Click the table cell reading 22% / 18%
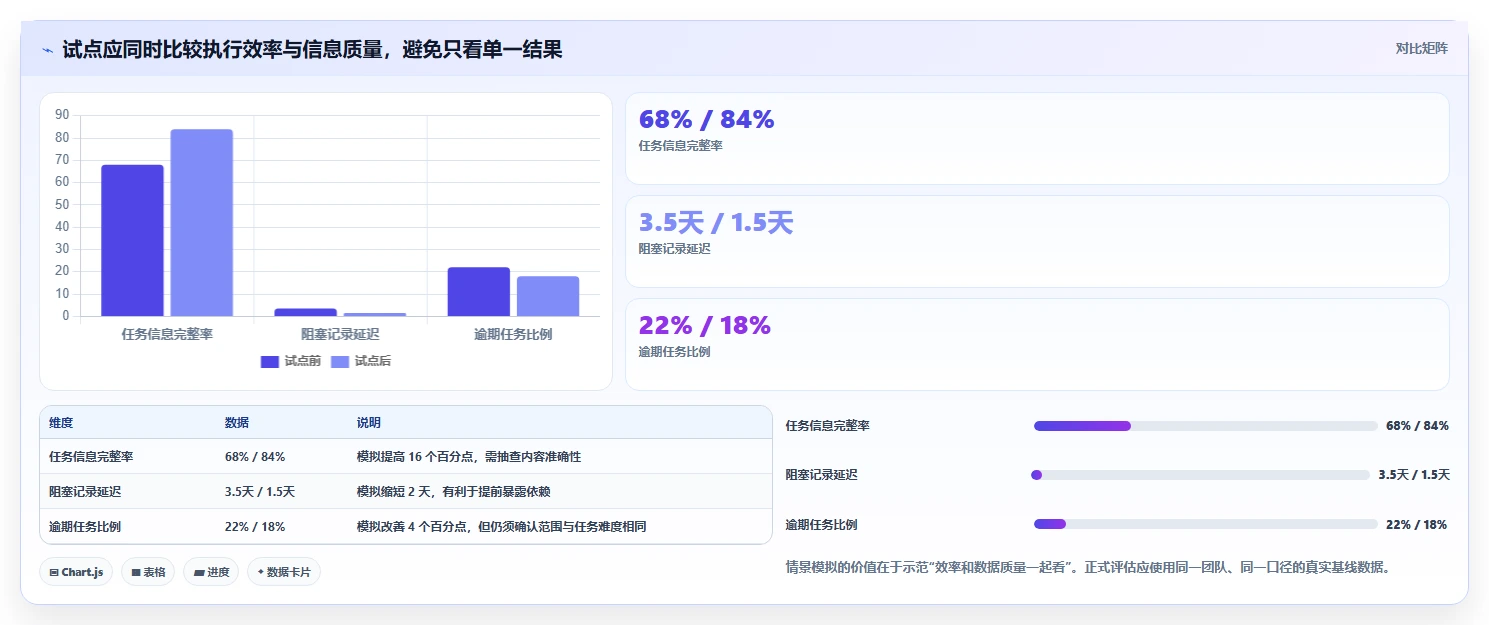This screenshot has height=625, width=1489. [x=255, y=526]
